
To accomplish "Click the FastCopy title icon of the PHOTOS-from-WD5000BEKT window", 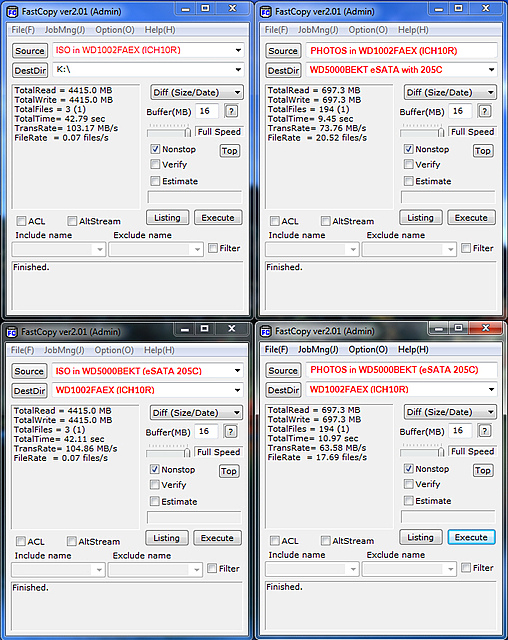I will click(266, 331).
